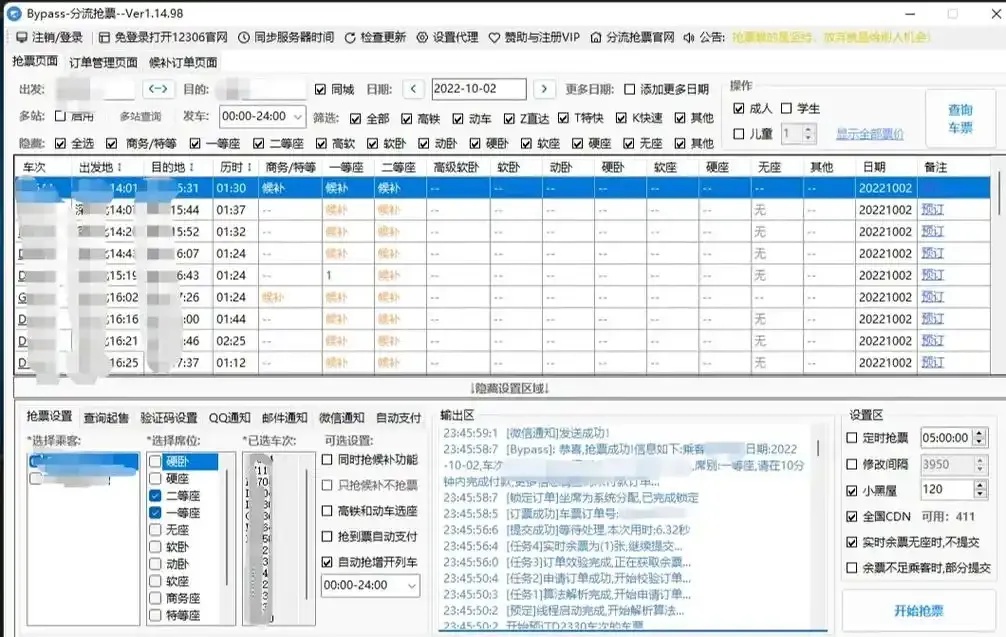Click the 注销/登录 toolbar item
The image size is (1006, 637).
(x=49, y=37)
